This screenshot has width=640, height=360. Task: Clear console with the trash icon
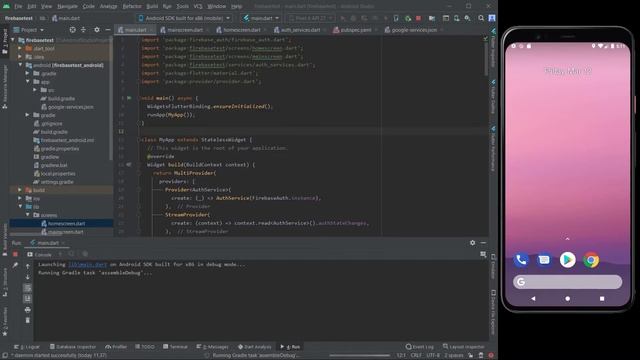27,321
